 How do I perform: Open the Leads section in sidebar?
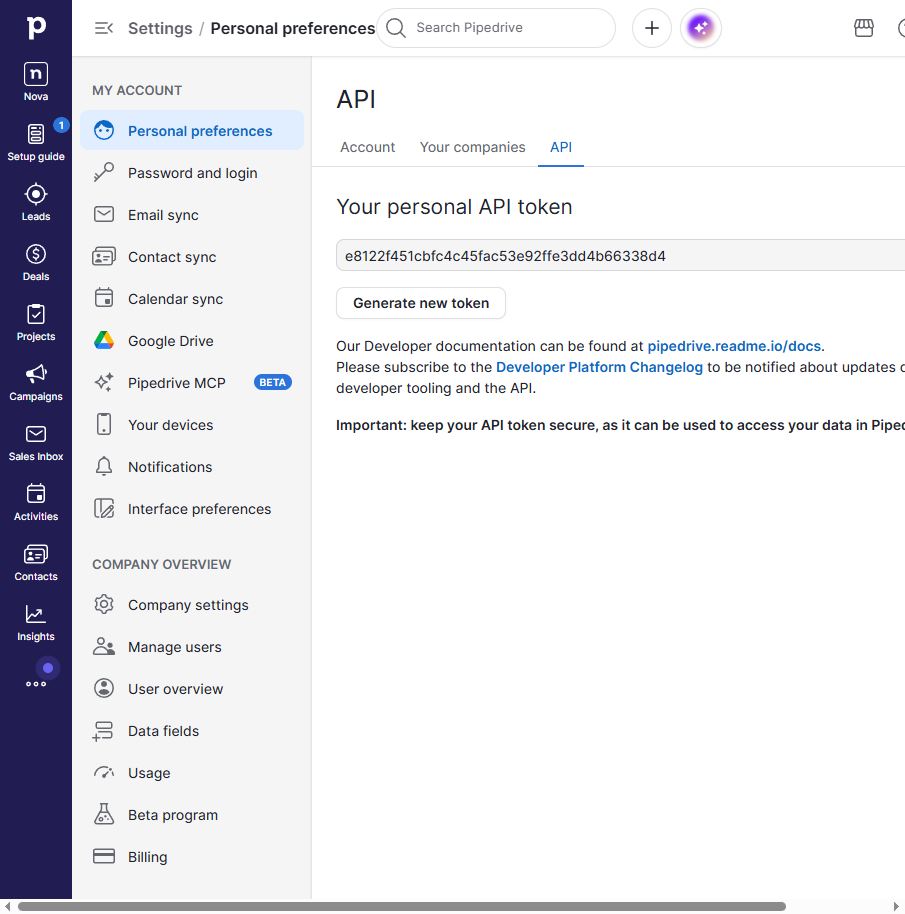(x=36, y=202)
